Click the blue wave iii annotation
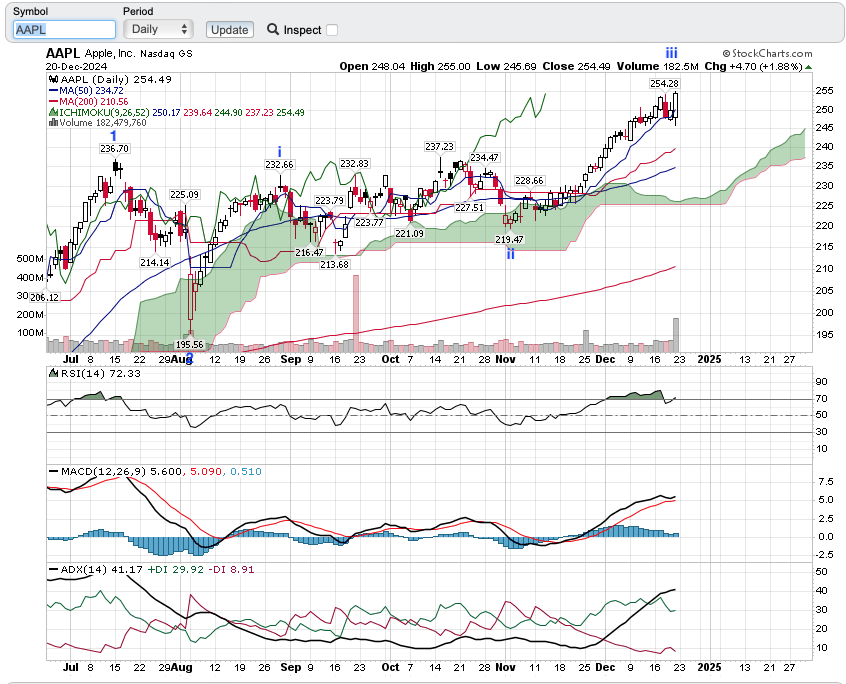Screen dimensions: 846x684 [x=671, y=53]
